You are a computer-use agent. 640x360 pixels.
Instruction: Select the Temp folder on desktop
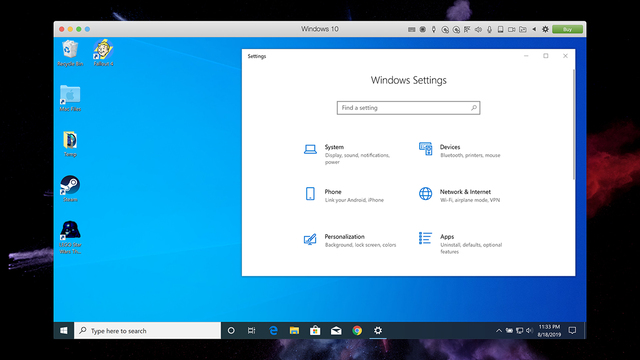pos(70,144)
